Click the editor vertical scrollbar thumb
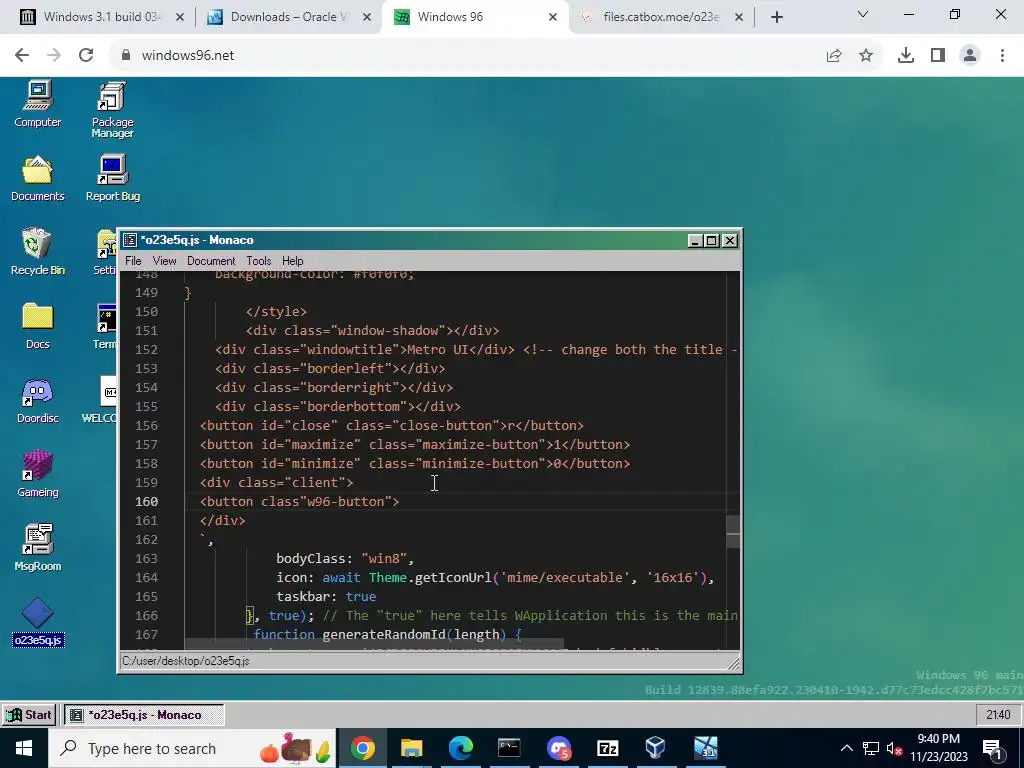The height and width of the screenshot is (768, 1024). point(733,531)
